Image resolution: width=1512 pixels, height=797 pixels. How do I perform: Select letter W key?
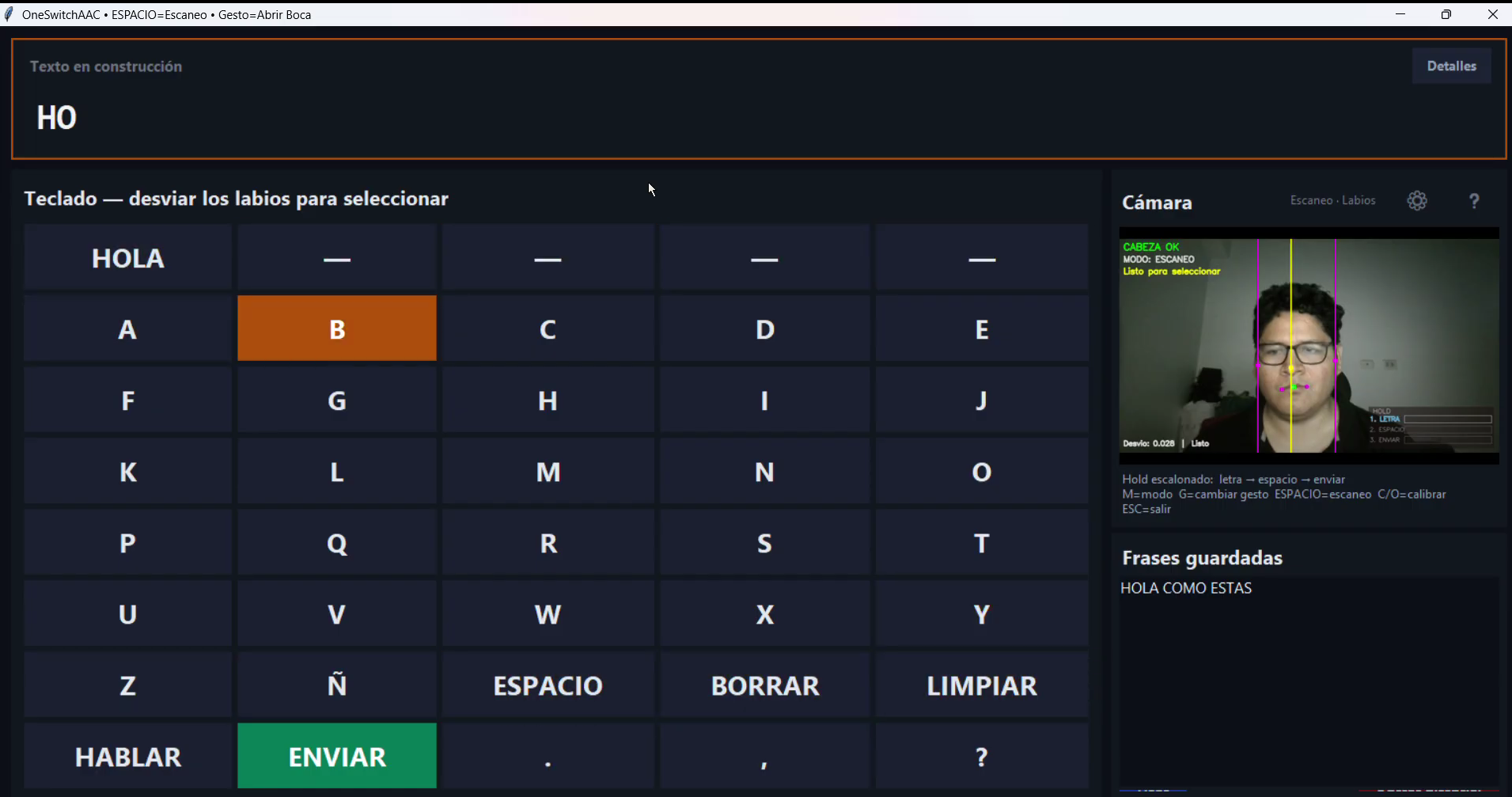coord(548,613)
